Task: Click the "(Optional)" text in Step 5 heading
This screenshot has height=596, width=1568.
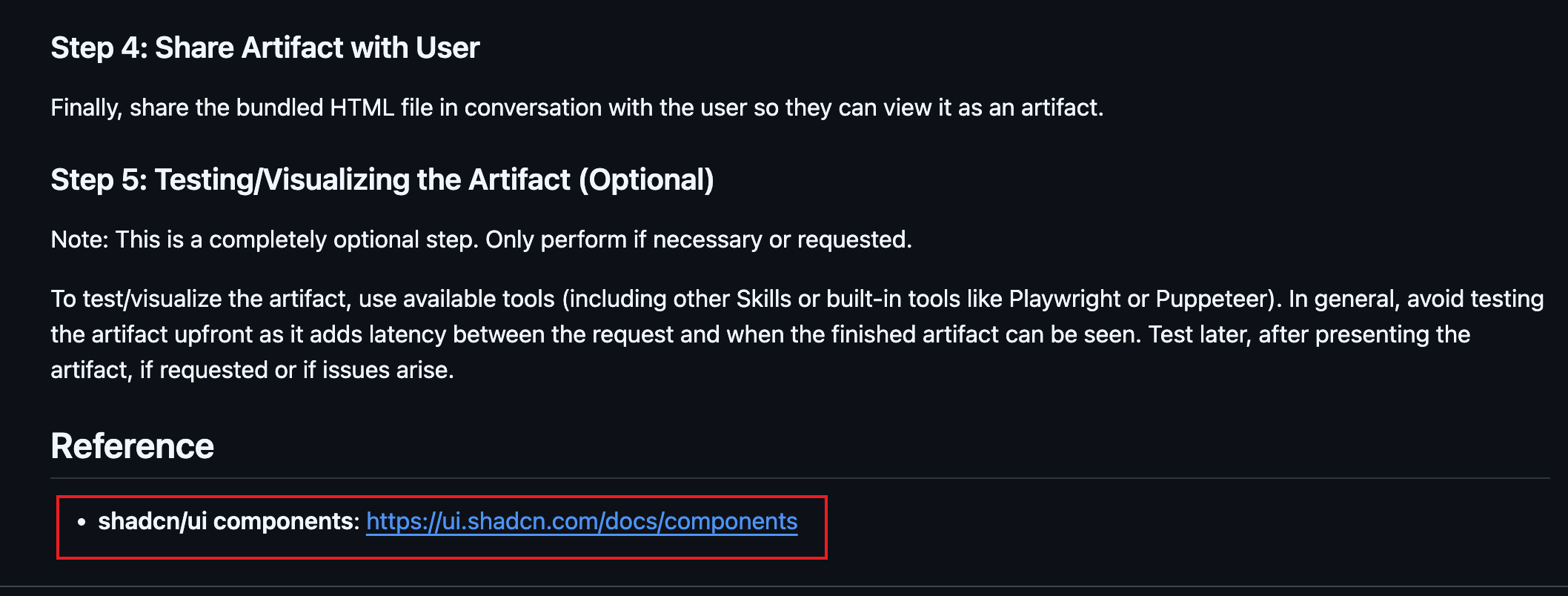Action: [645, 180]
